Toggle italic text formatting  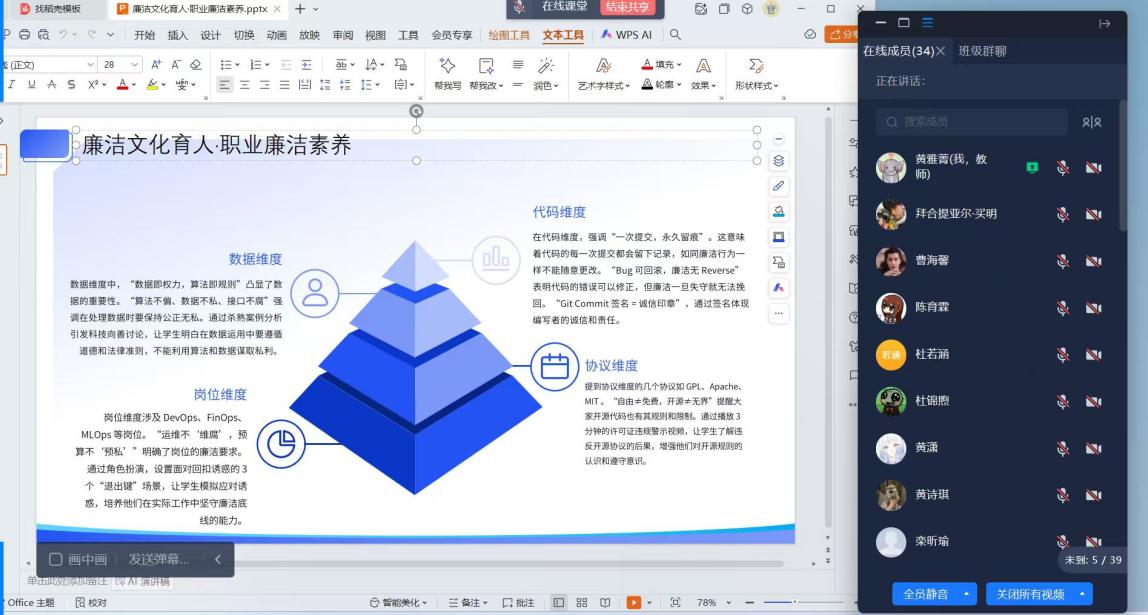point(12,85)
